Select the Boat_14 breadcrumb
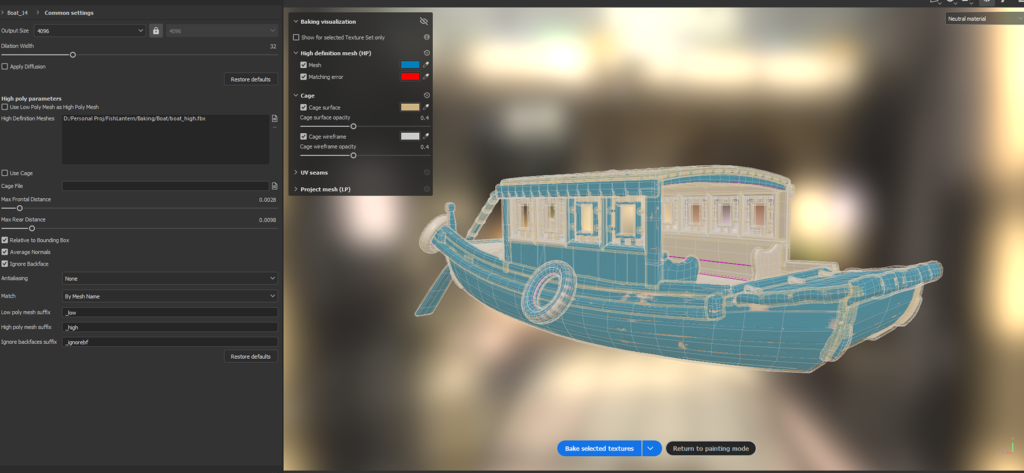Screen dimensions: 1024x473 tap(17, 13)
